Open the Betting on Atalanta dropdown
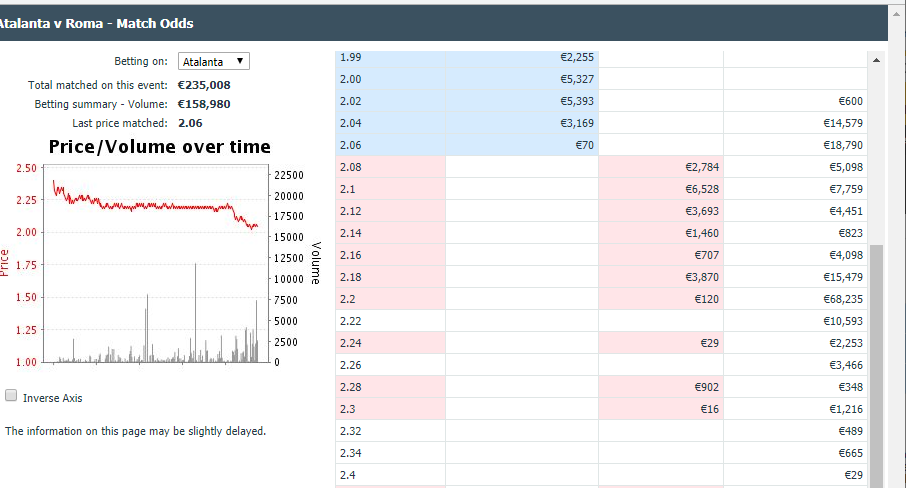906x488 pixels. tap(214, 61)
